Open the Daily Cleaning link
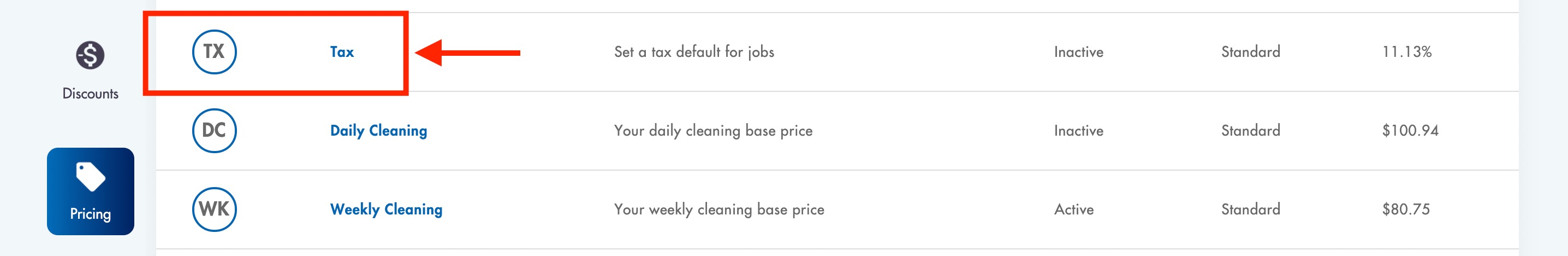The width and height of the screenshot is (1568, 256). pos(378,130)
